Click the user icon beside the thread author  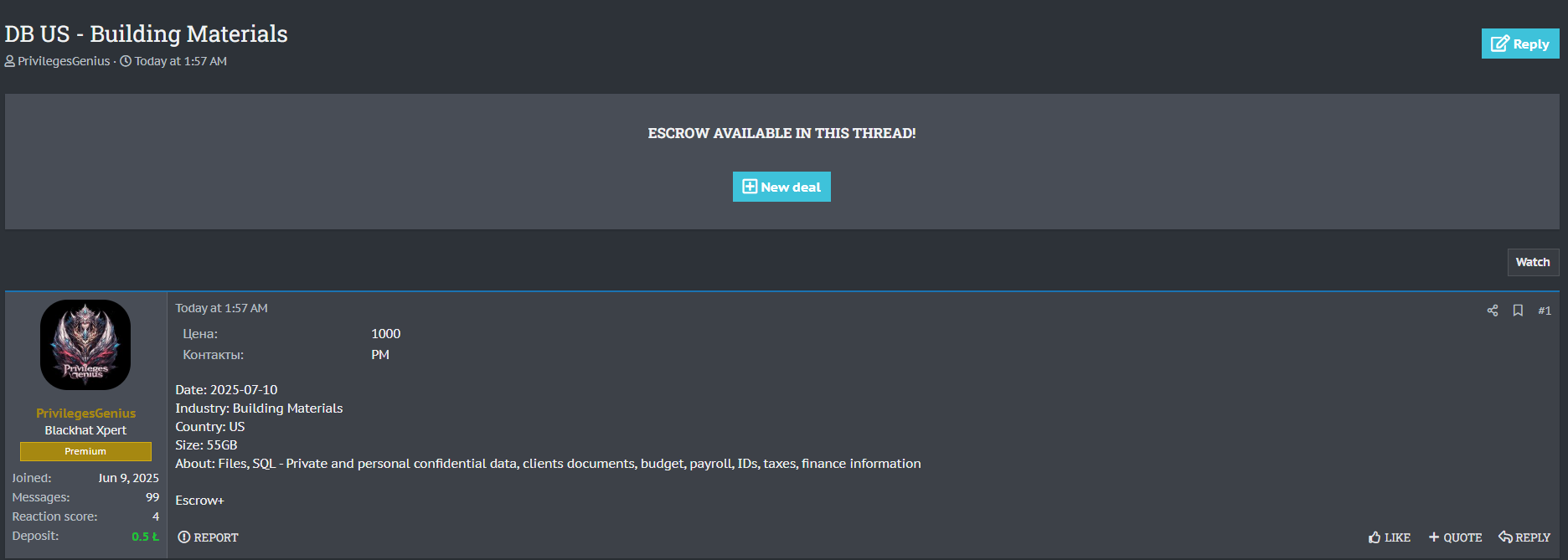point(10,61)
